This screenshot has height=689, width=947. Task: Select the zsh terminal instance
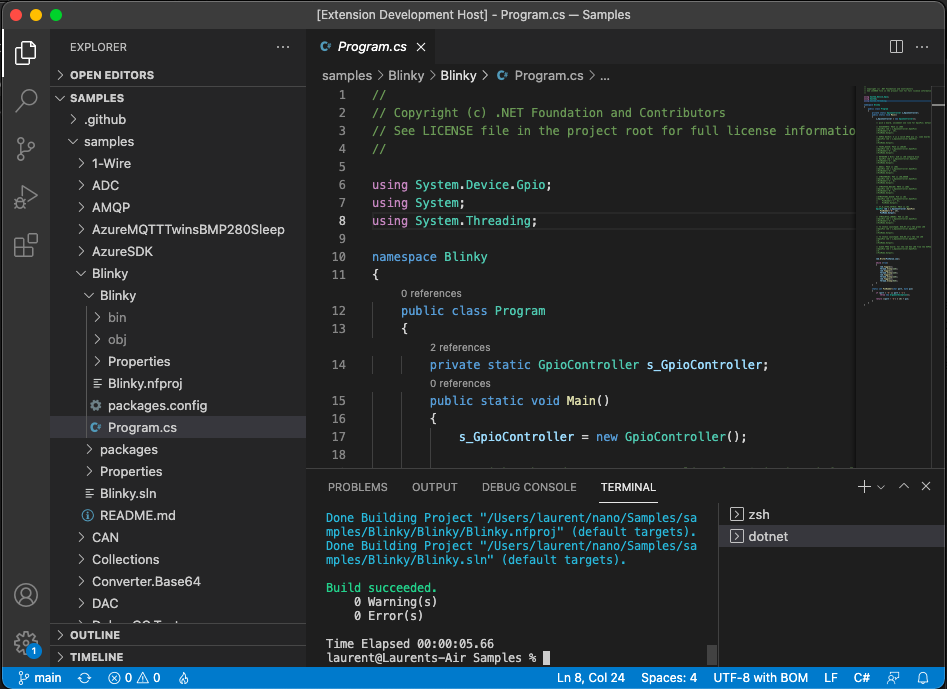coord(832,514)
